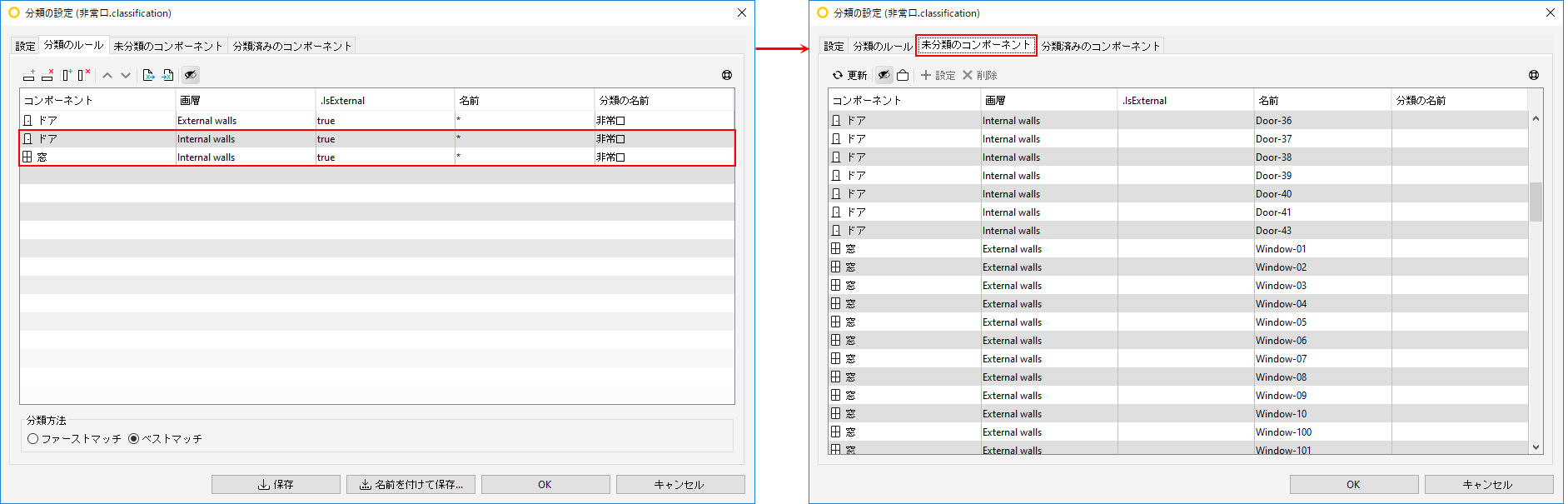Image resolution: width=1568 pixels, height=504 pixels.
Task: Click the .IsExternal column header in left window
Action: [386, 100]
